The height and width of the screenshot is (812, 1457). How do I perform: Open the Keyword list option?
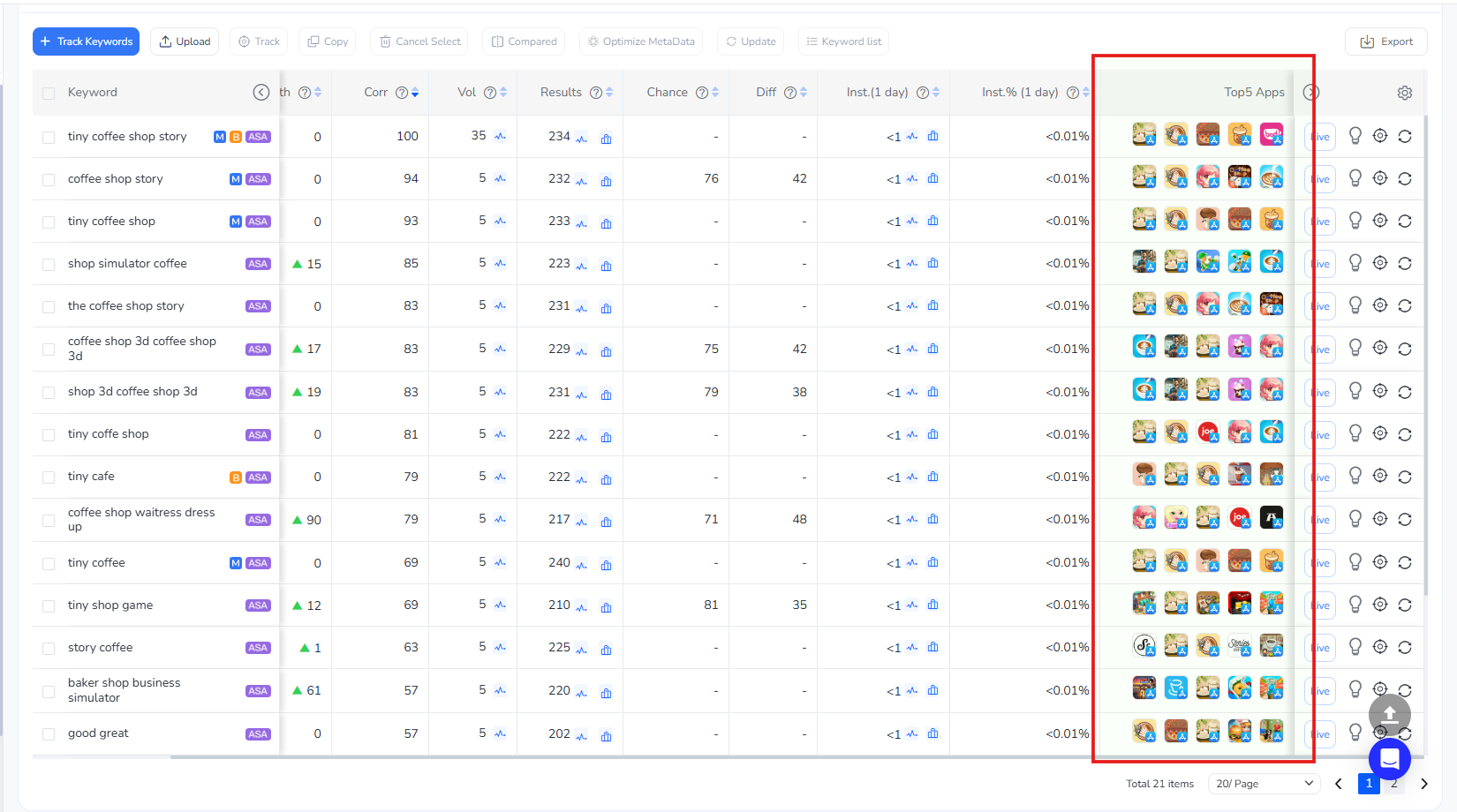click(x=843, y=41)
